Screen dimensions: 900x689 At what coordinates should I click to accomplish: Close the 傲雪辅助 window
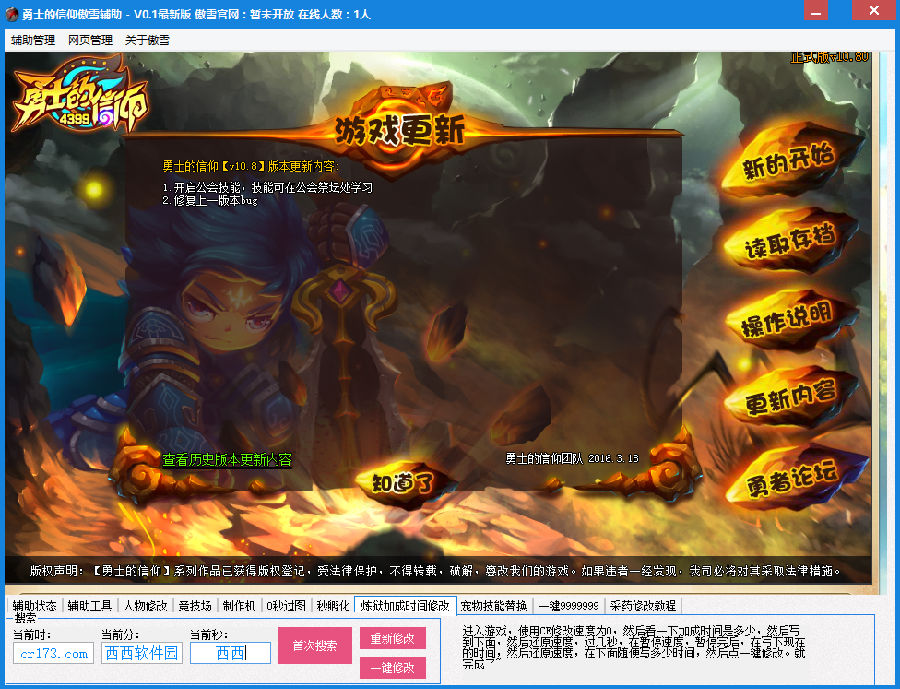click(x=874, y=10)
